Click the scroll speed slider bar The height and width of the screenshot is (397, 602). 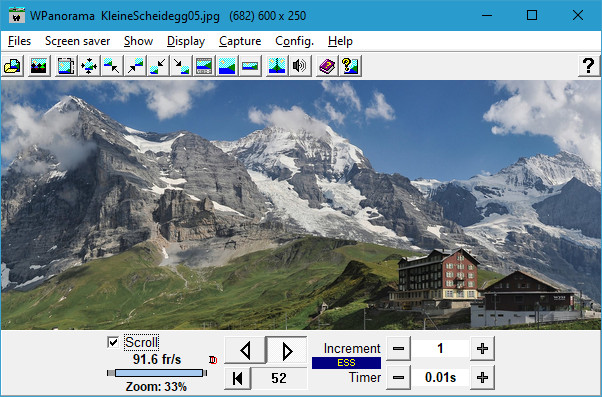[157, 373]
